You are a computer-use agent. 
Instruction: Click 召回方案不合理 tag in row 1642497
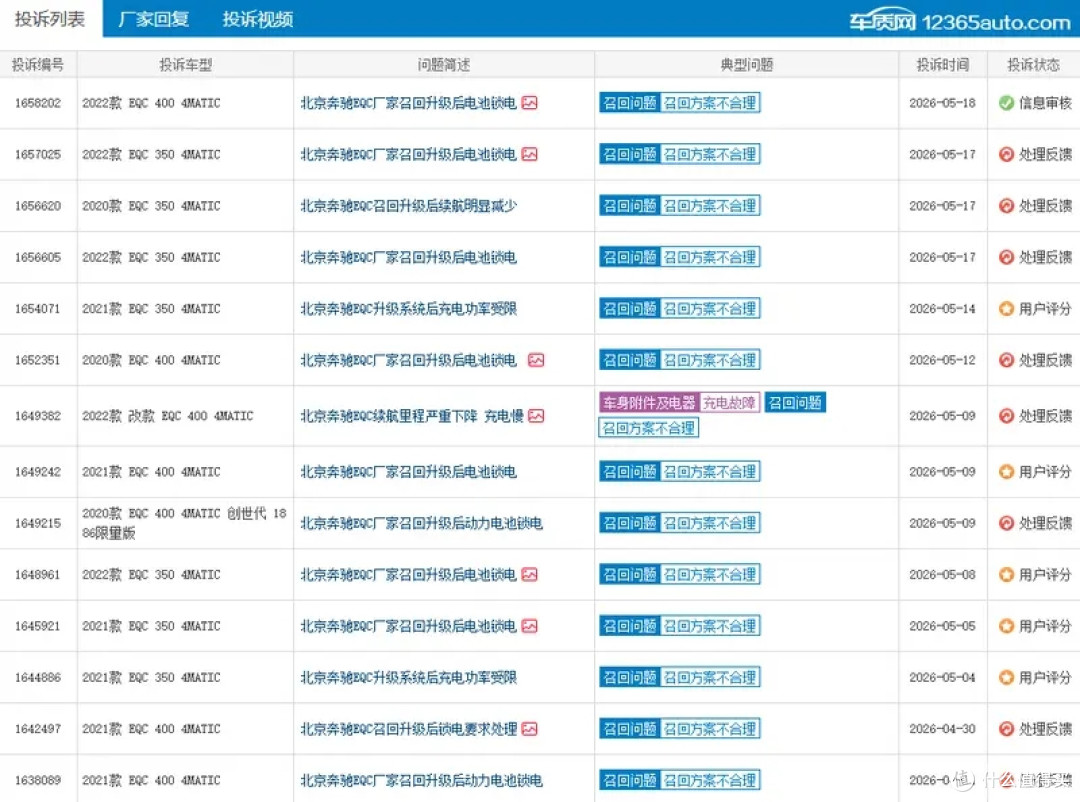click(x=710, y=728)
